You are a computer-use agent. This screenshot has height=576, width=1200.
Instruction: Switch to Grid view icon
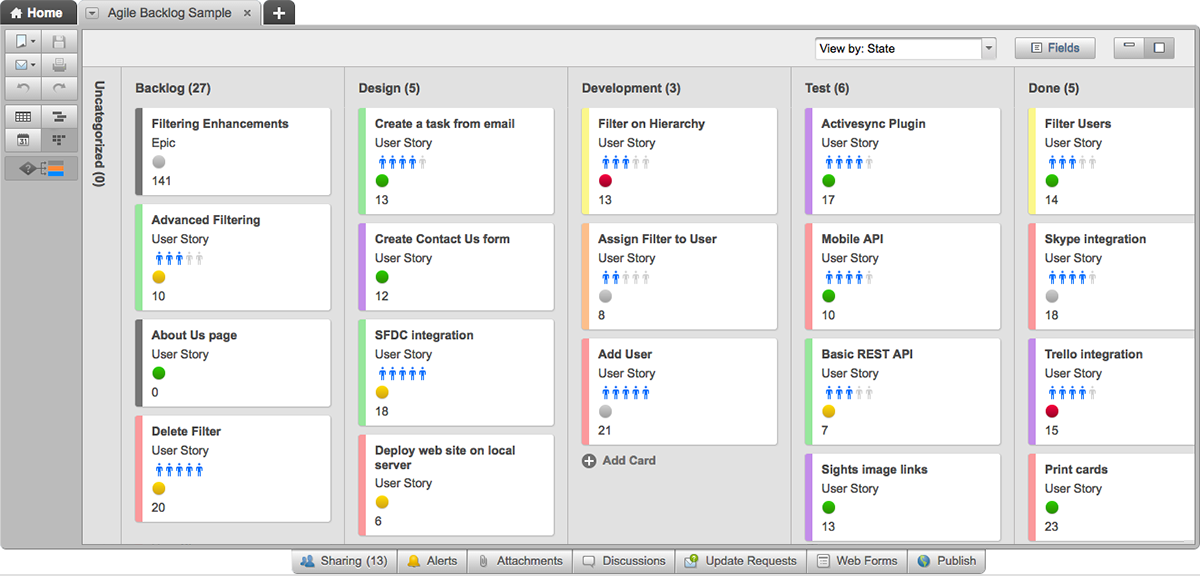tap(23, 117)
